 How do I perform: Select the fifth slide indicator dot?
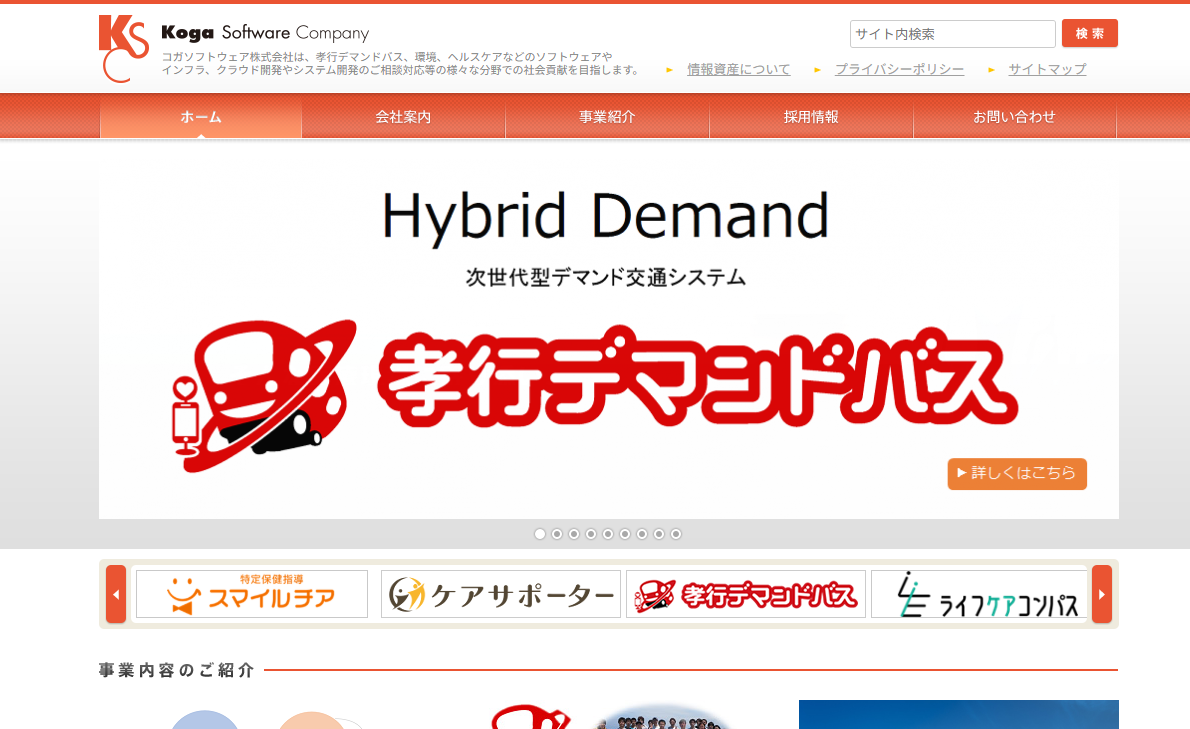pos(608,534)
